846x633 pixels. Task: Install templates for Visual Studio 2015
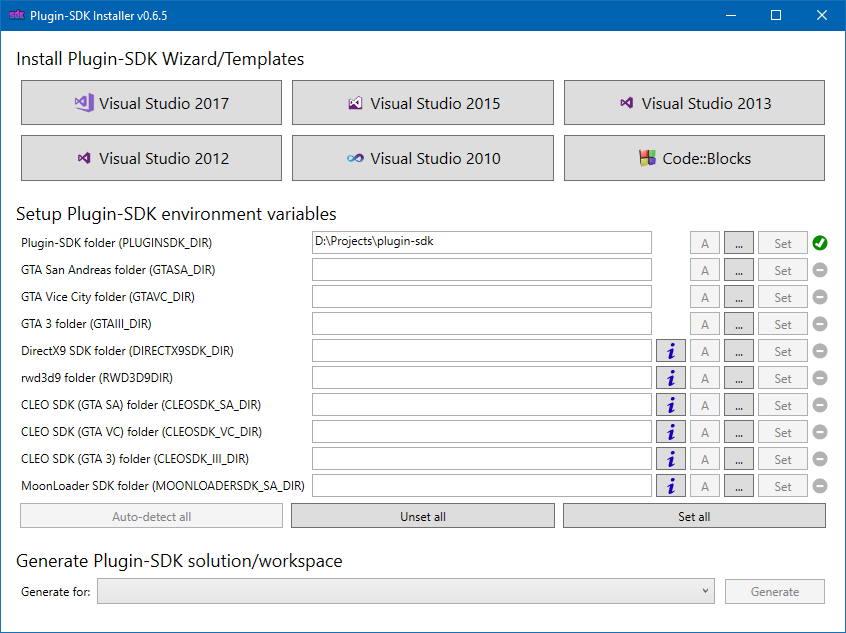(x=422, y=103)
